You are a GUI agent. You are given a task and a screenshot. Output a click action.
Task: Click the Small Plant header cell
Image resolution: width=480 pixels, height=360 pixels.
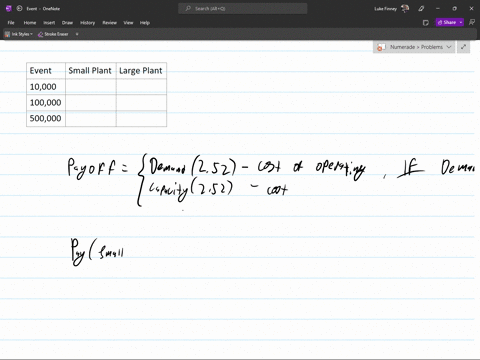click(91, 71)
